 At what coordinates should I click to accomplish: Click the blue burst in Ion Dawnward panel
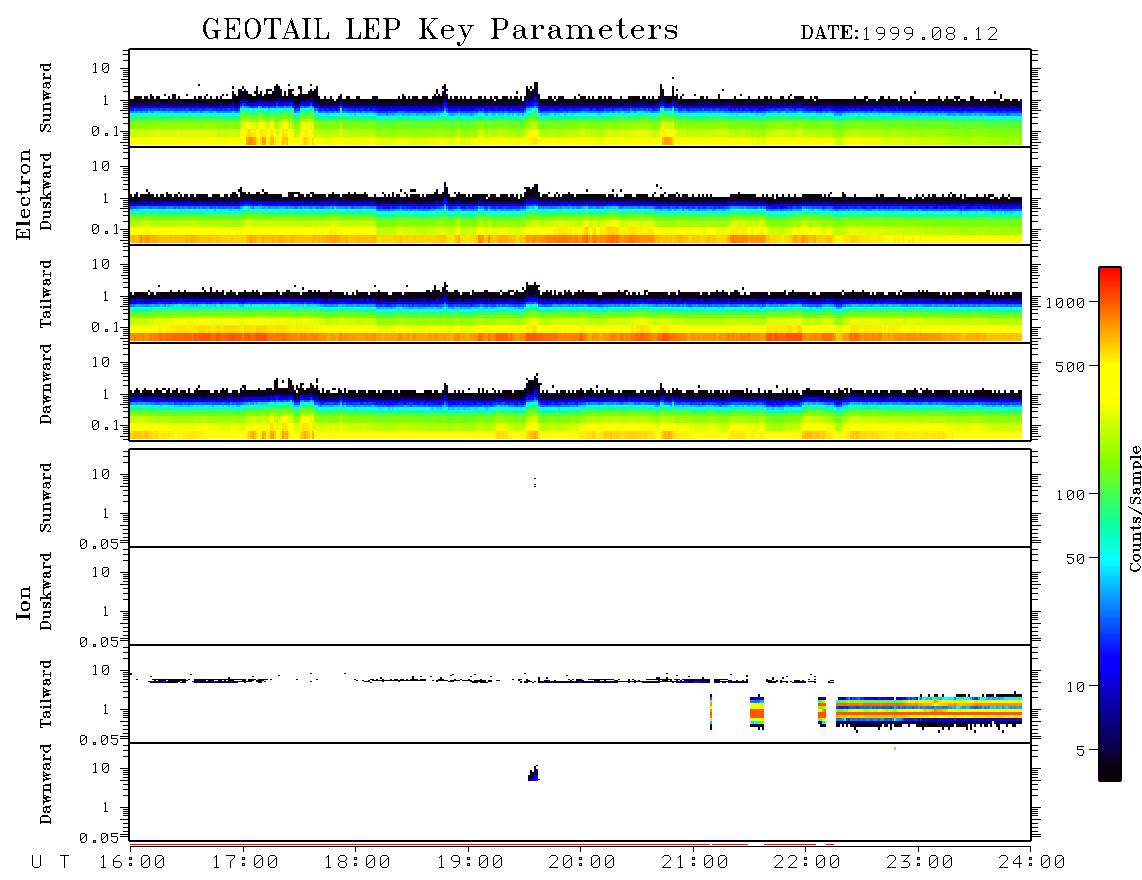(x=534, y=774)
